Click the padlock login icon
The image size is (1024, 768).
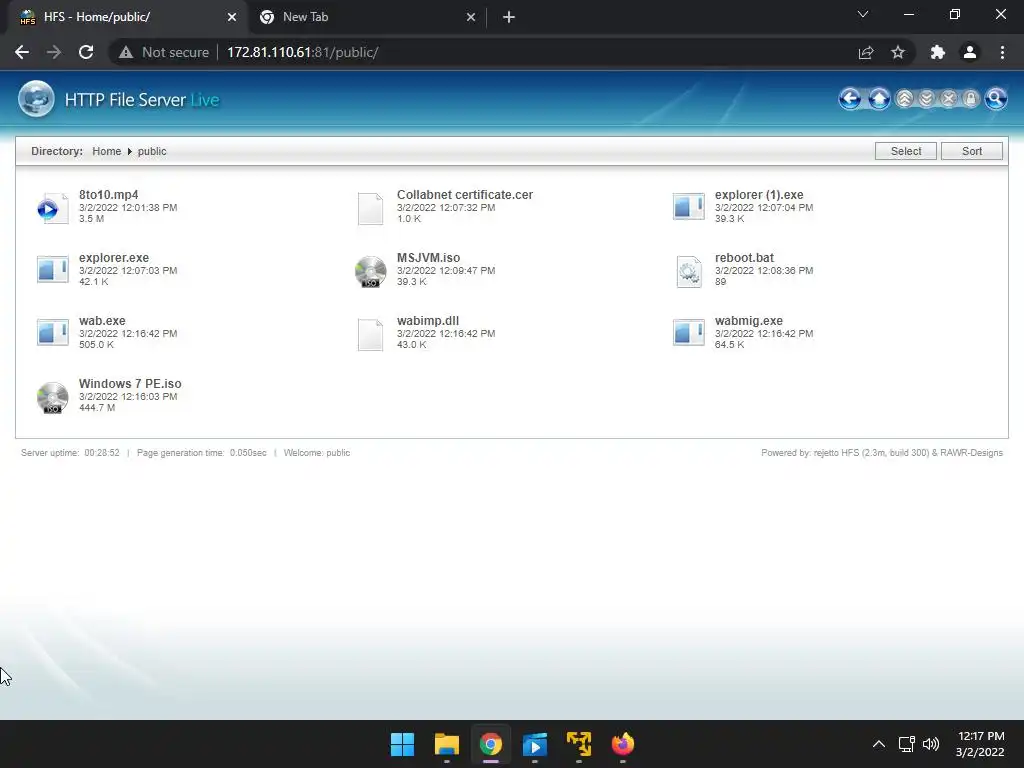click(971, 99)
